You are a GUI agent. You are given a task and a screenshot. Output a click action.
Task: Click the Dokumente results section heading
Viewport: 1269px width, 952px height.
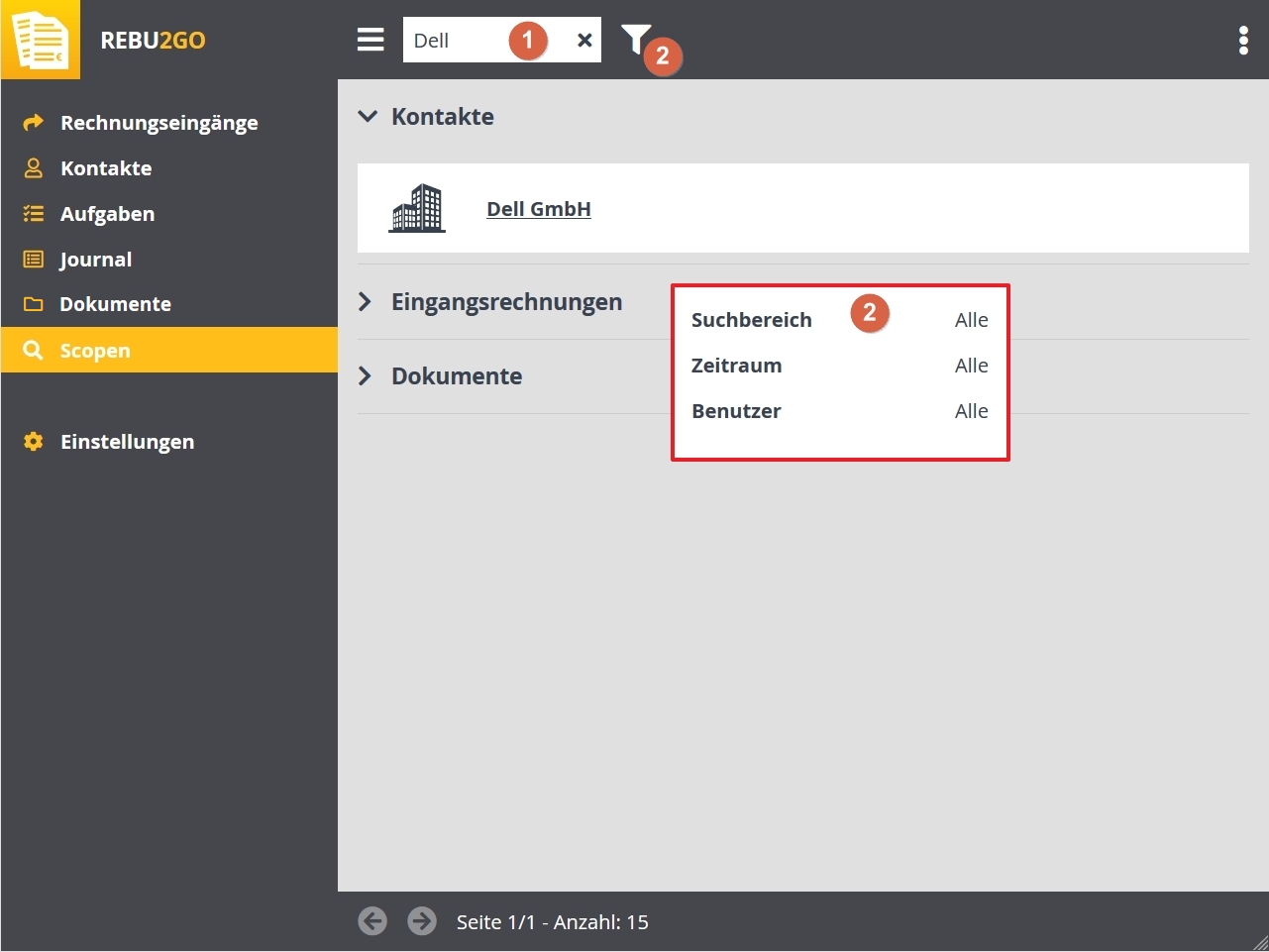[457, 376]
